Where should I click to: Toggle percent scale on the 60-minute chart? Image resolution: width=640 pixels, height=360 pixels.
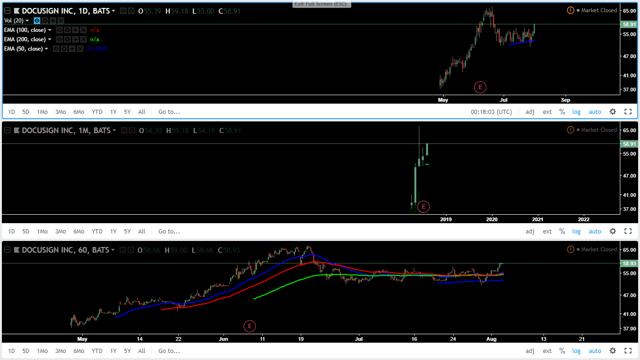tap(562, 351)
